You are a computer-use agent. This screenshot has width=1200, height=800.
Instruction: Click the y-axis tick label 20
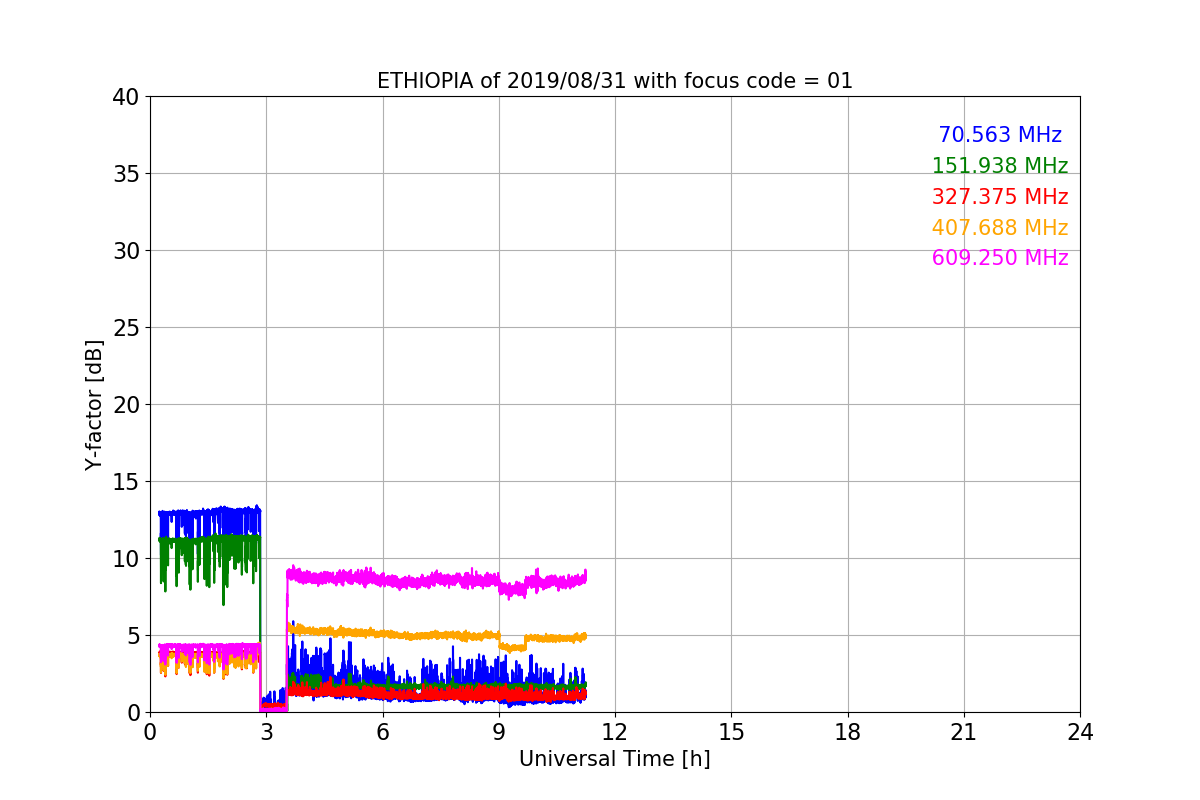pos(125,405)
